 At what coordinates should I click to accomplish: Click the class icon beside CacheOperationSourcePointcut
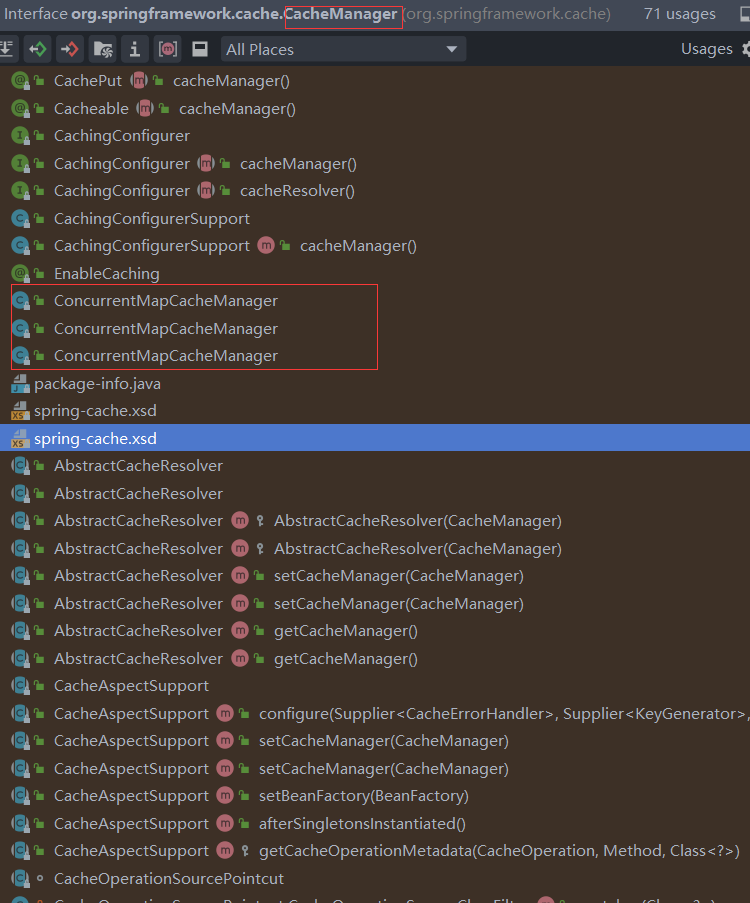pyautogui.click(x=20, y=879)
